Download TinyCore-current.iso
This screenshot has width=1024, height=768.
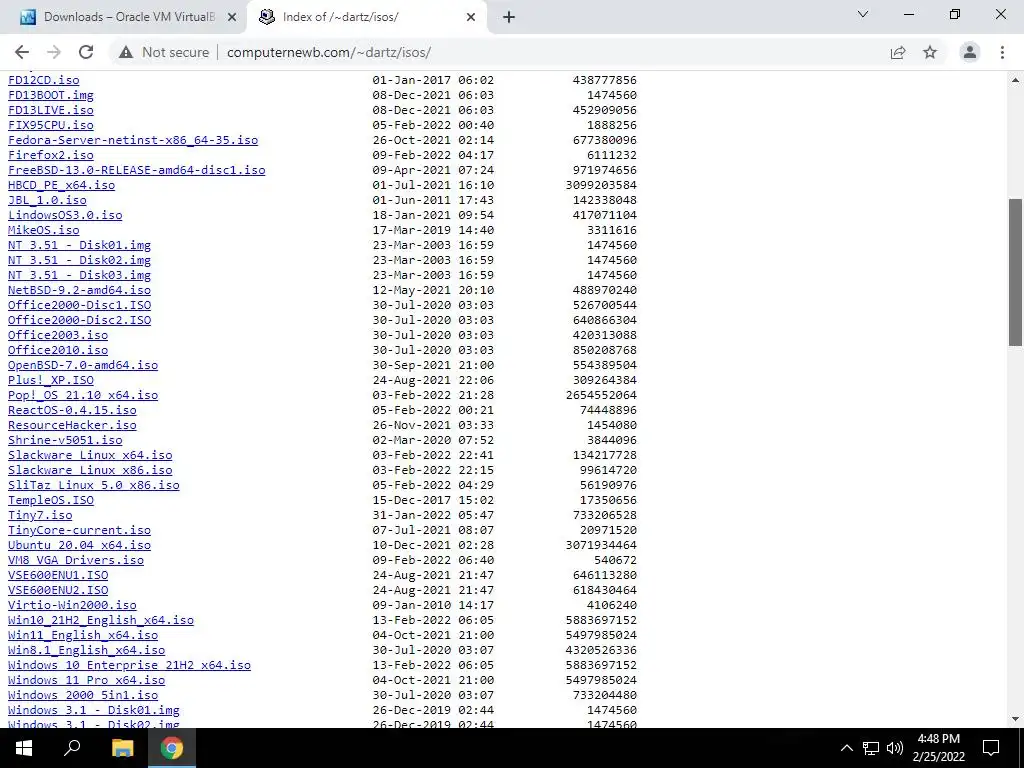(80, 530)
